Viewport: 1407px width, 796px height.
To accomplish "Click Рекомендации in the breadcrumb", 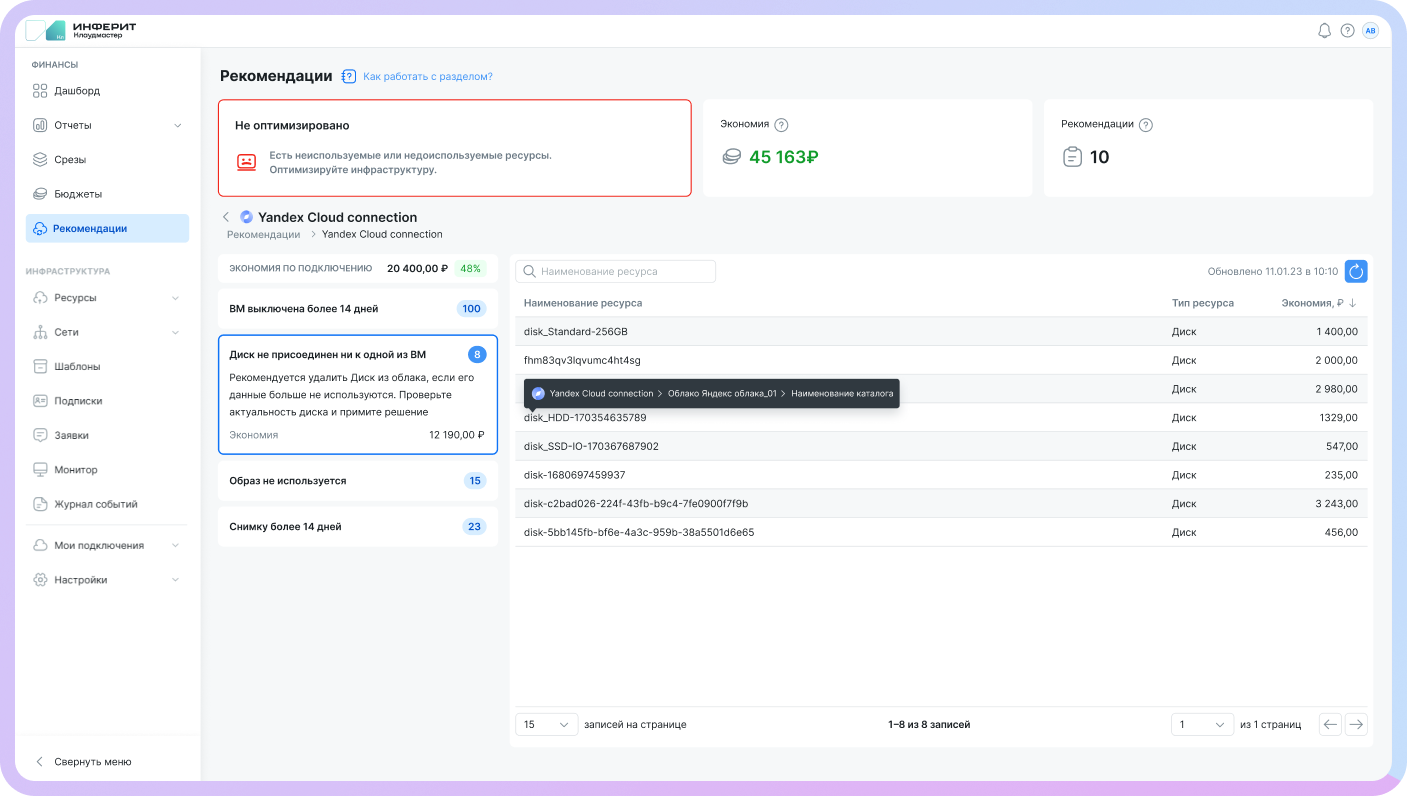I will tap(263, 234).
